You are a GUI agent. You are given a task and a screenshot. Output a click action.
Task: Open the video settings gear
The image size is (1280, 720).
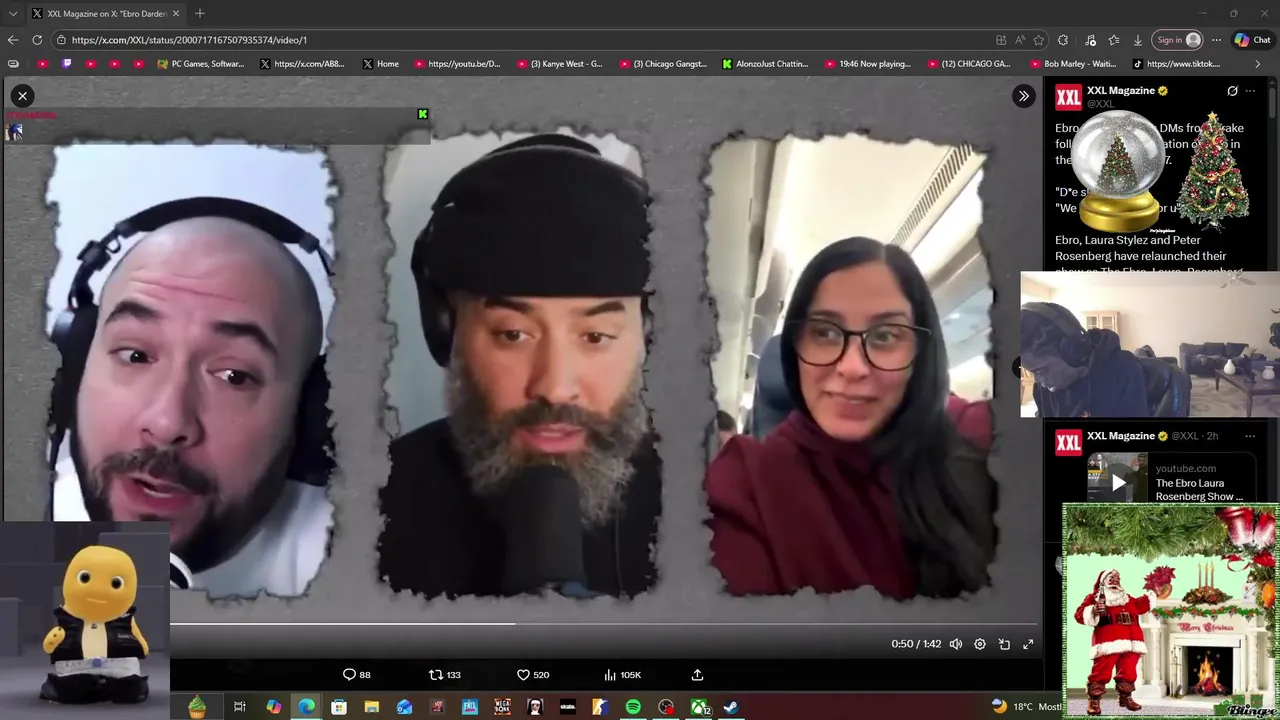click(x=980, y=644)
